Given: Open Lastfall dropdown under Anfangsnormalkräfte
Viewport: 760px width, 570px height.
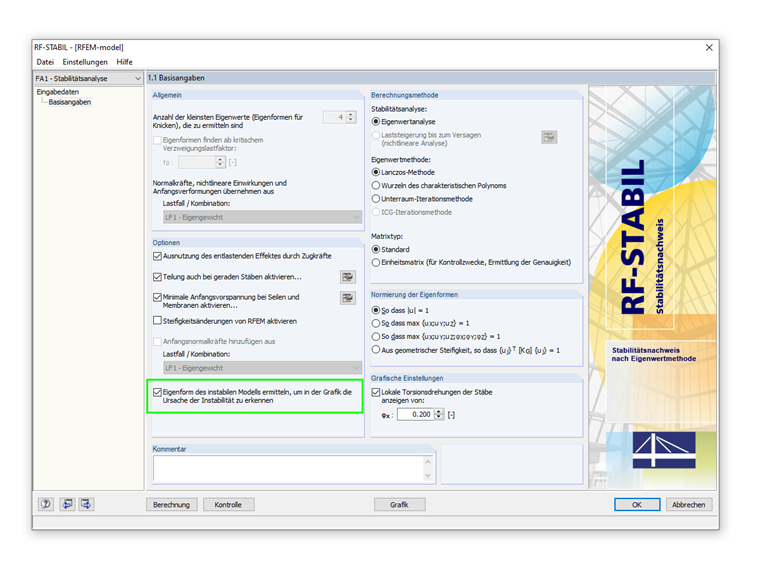Looking at the screenshot, I should pyautogui.click(x=262, y=368).
